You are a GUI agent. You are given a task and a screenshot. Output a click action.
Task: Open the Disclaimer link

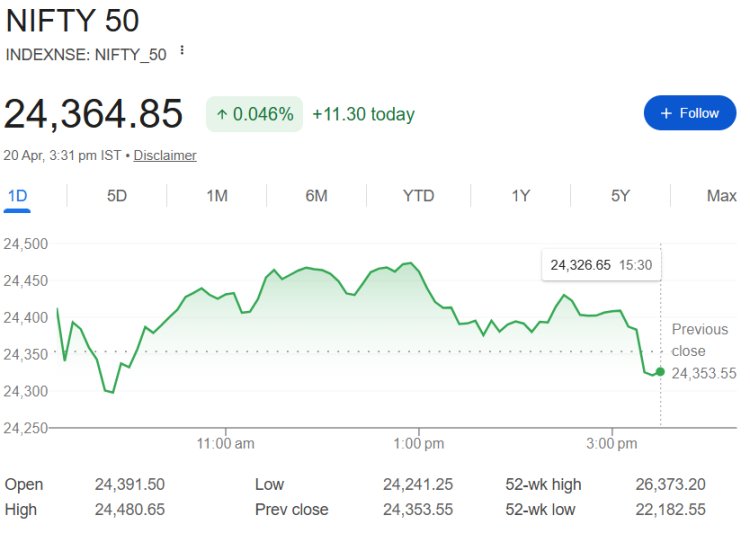click(x=165, y=155)
